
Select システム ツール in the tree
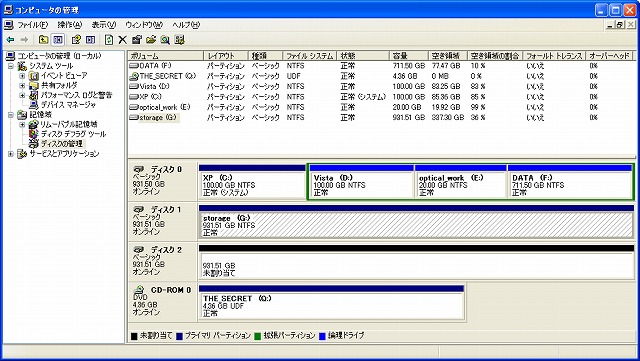tap(51, 66)
